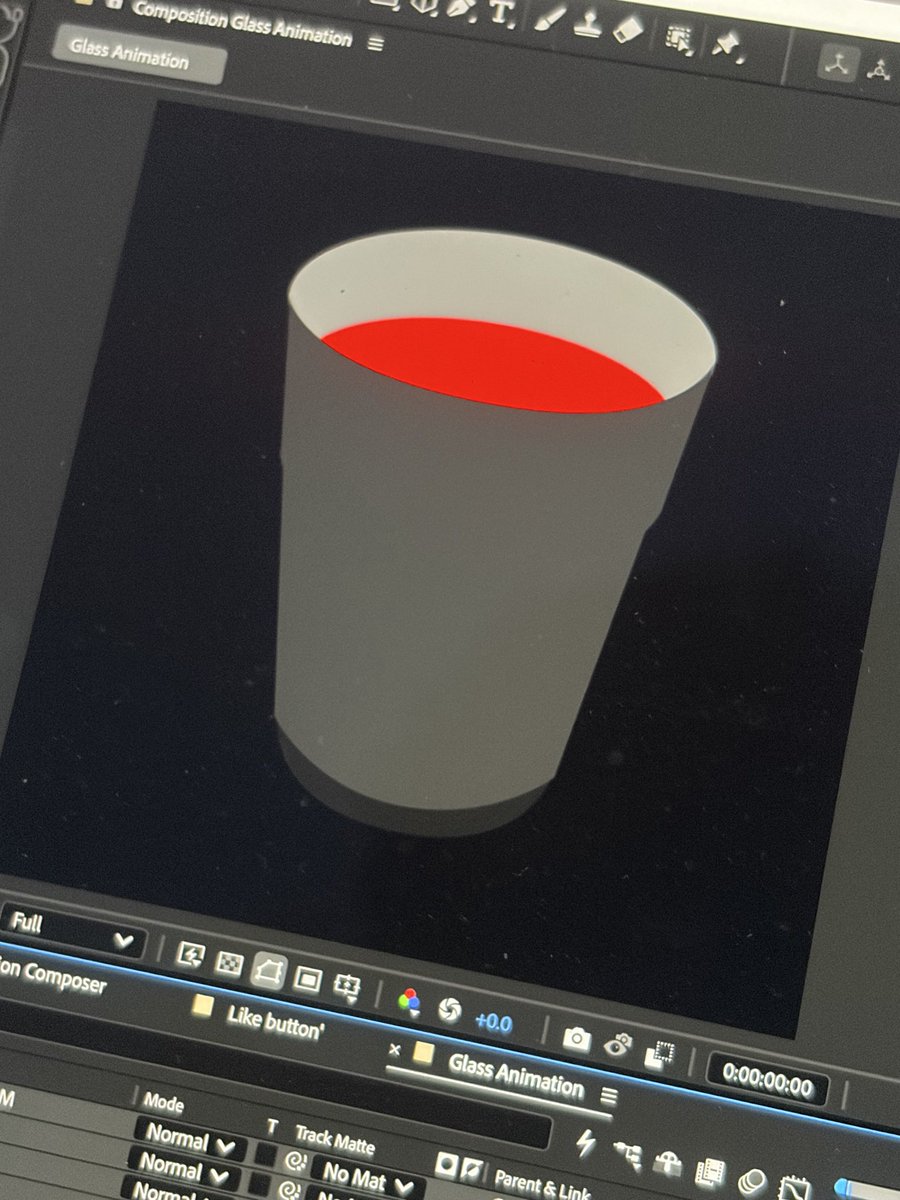Select the Type tool
This screenshot has height=1200, width=900.
[x=500, y=11]
